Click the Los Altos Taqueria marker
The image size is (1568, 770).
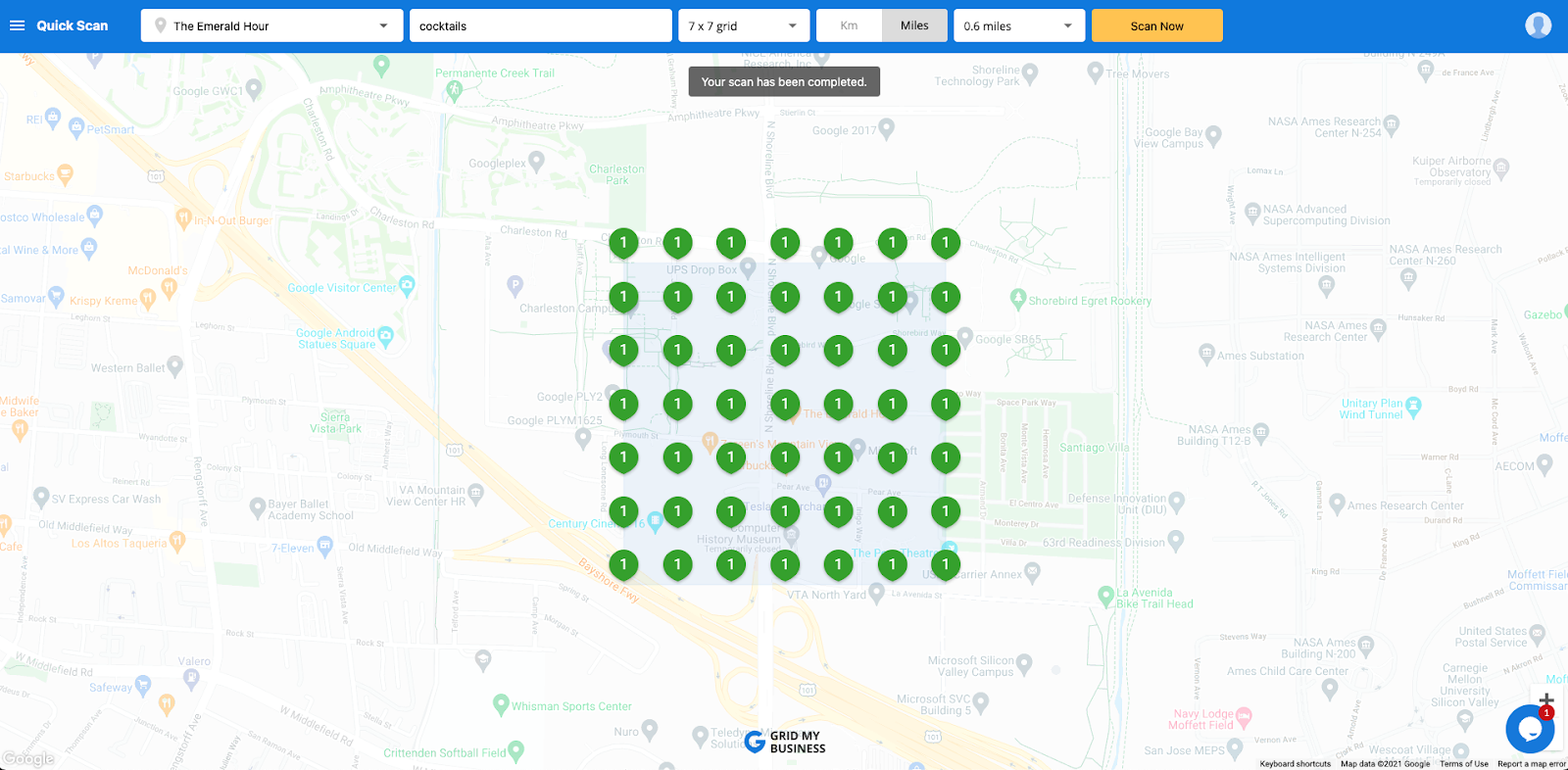click(x=177, y=541)
